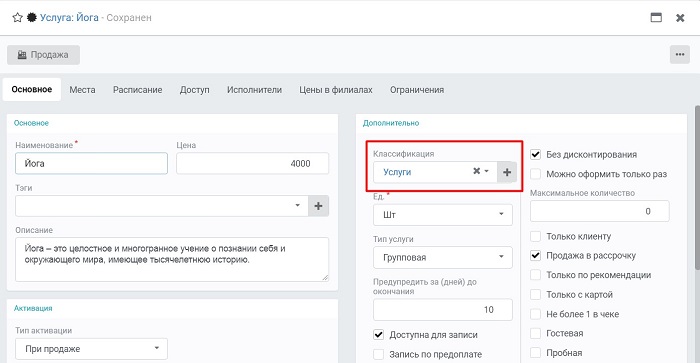Open the Исполнители tab
The width and height of the screenshot is (700, 363).
pyautogui.click(x=254, y=90)
